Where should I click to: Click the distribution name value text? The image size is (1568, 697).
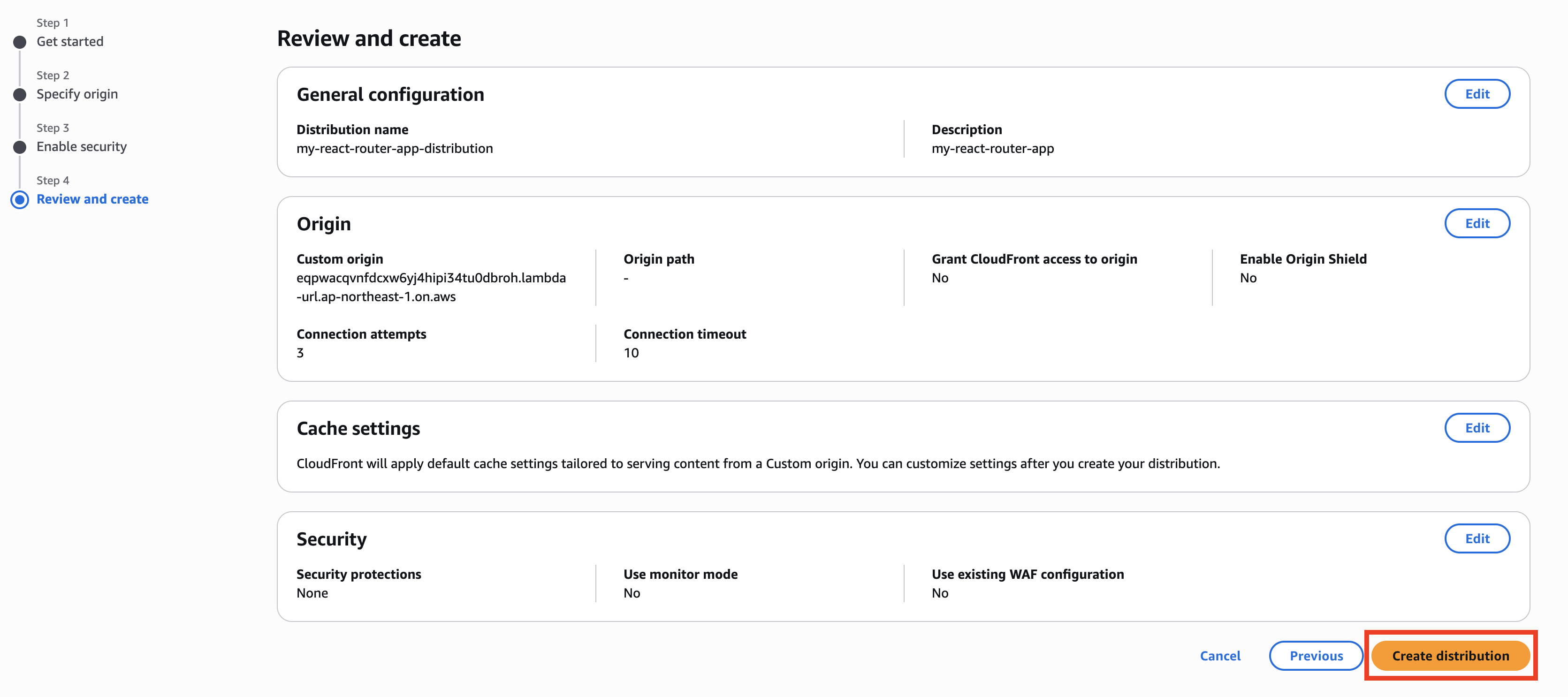coord(395,149)
